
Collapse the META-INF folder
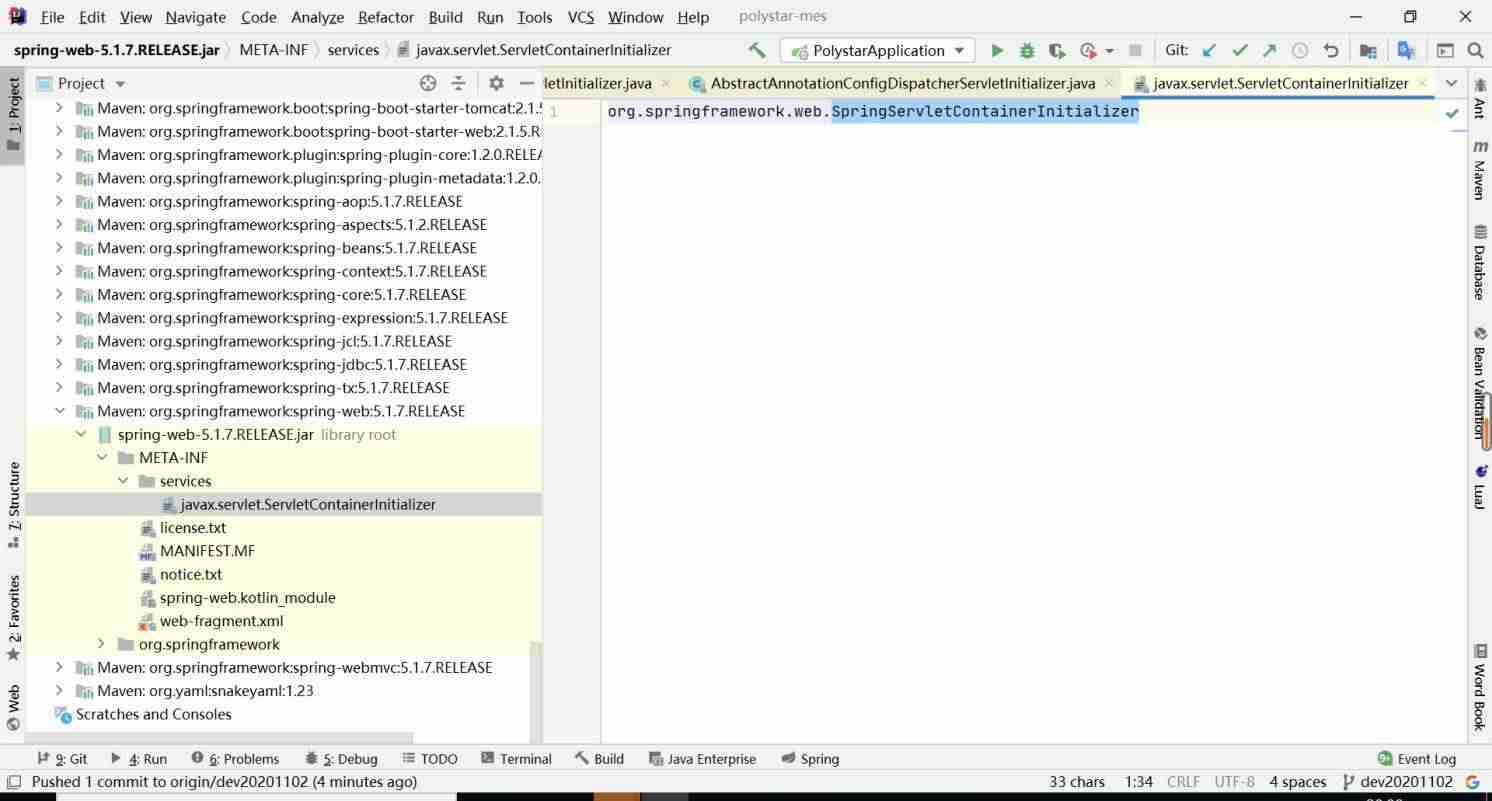[x=101, y=458]
